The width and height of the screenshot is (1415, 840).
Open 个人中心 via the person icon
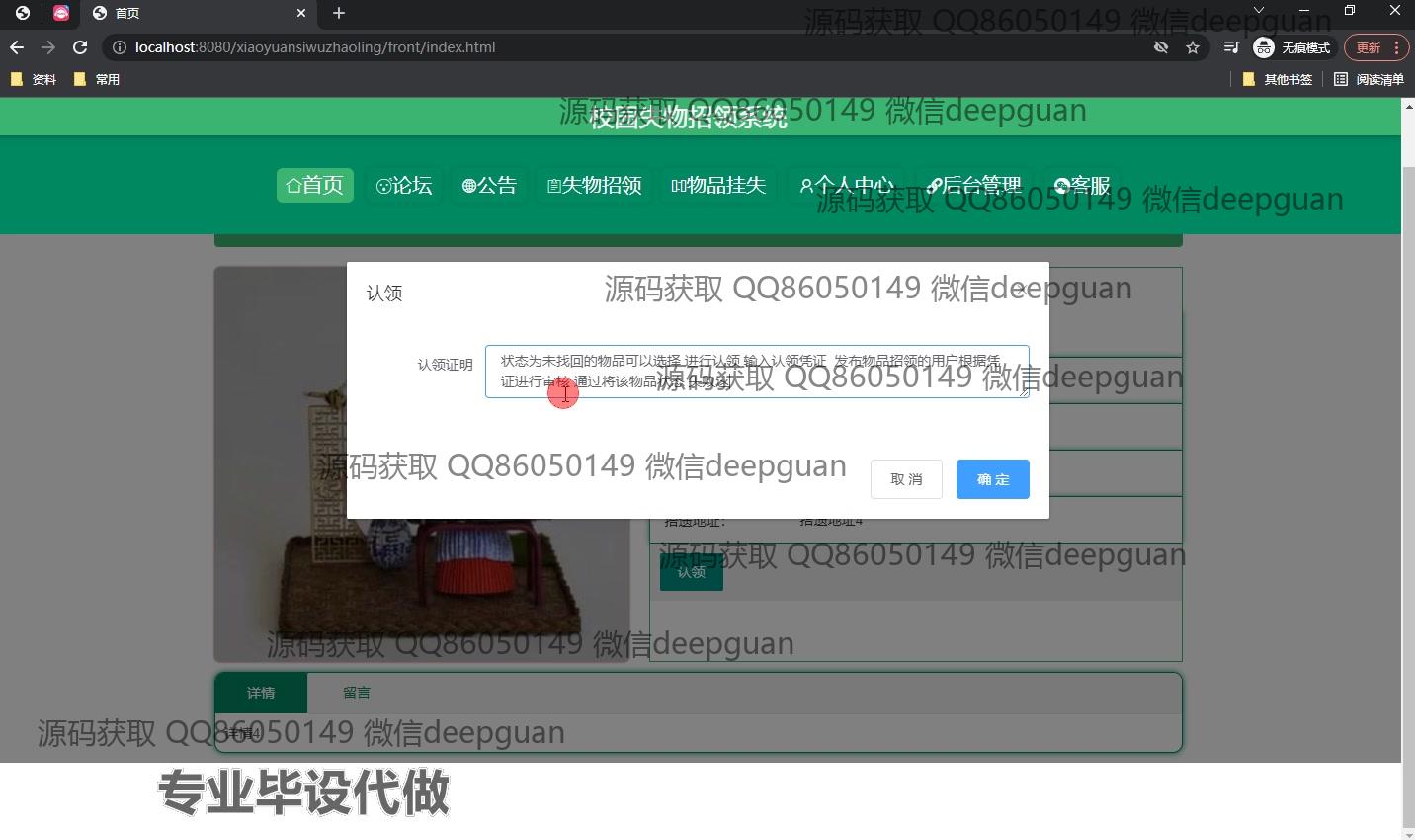point(805,185)
